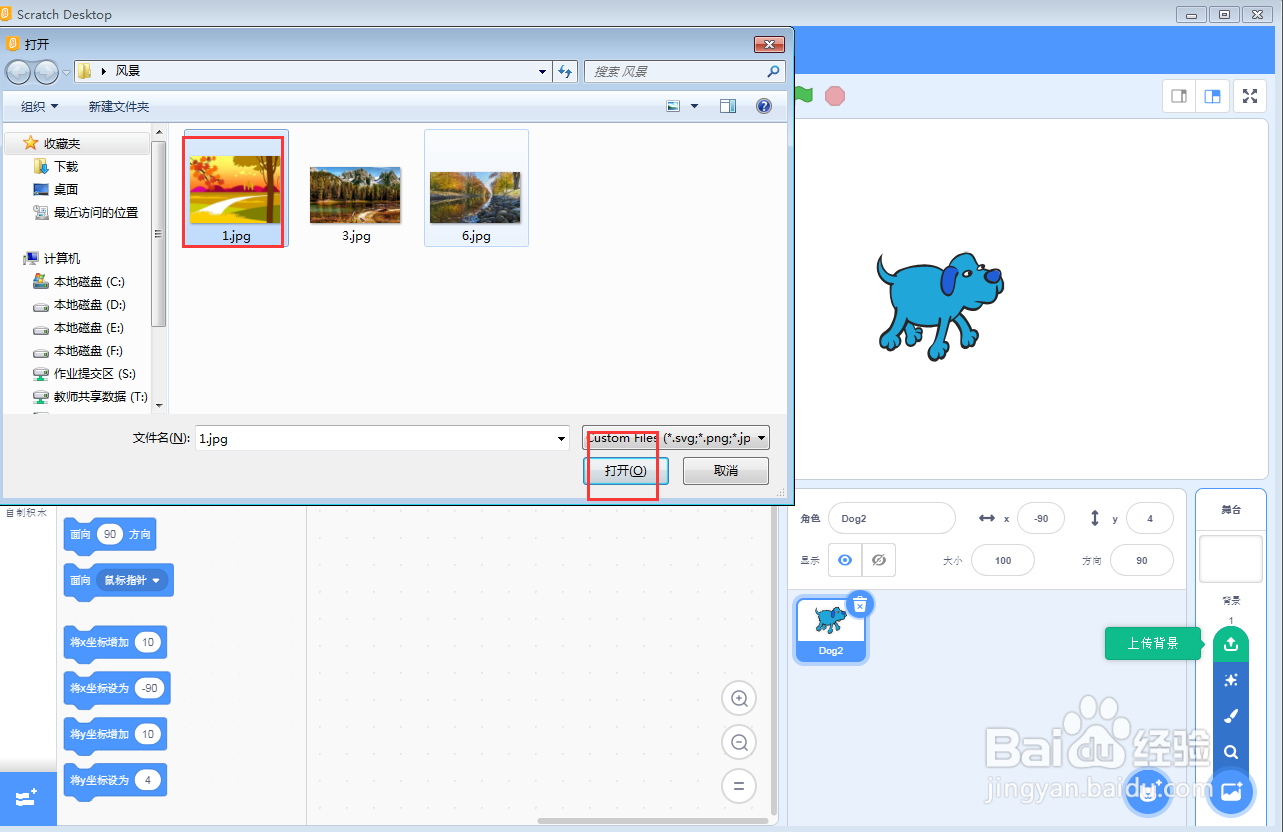
Task: Click the change view icon
Action: pos(673,106)
